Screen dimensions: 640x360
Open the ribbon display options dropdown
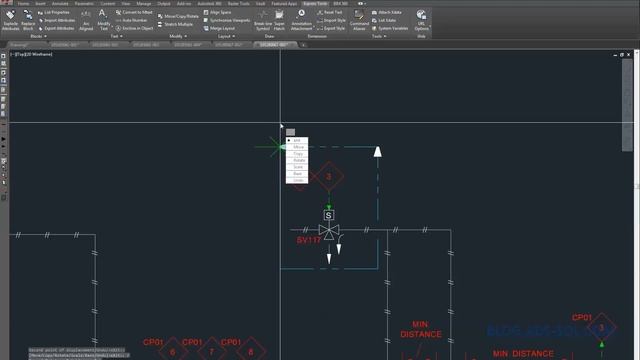click(362, 4)
